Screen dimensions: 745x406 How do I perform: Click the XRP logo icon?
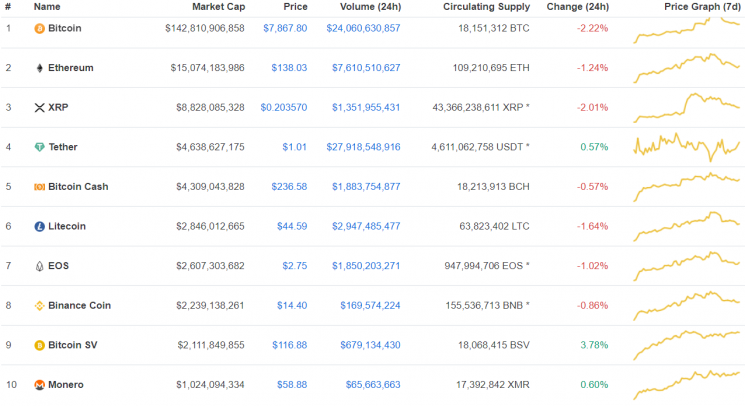pos(39,108)
